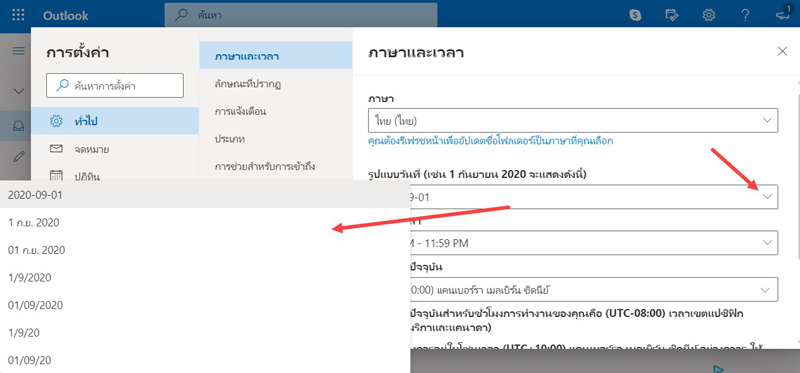Click the search box ค้นหา in header
The image size is (800, 373).
(301, 15)
